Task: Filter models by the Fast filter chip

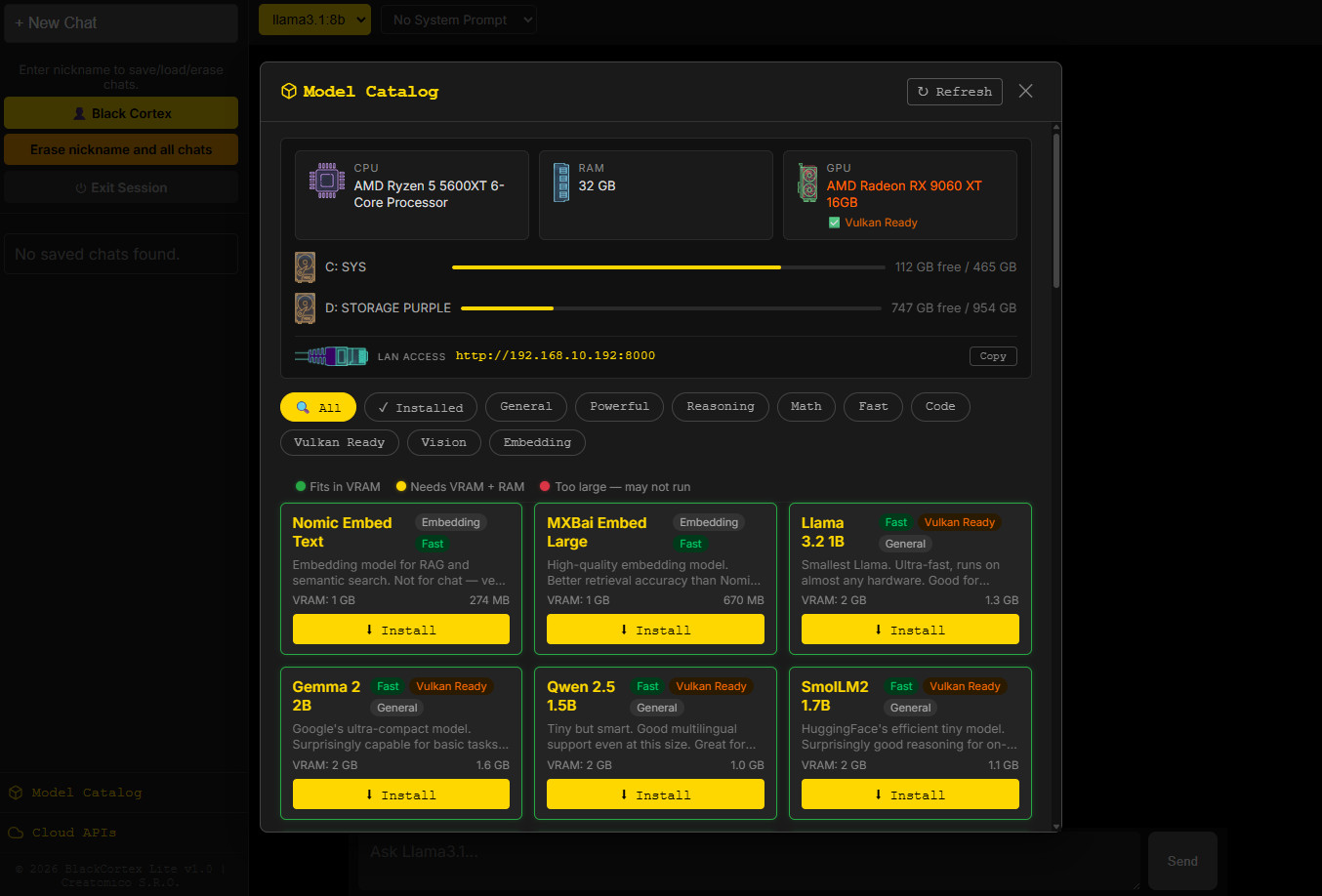Action: (x=874, y=407)
